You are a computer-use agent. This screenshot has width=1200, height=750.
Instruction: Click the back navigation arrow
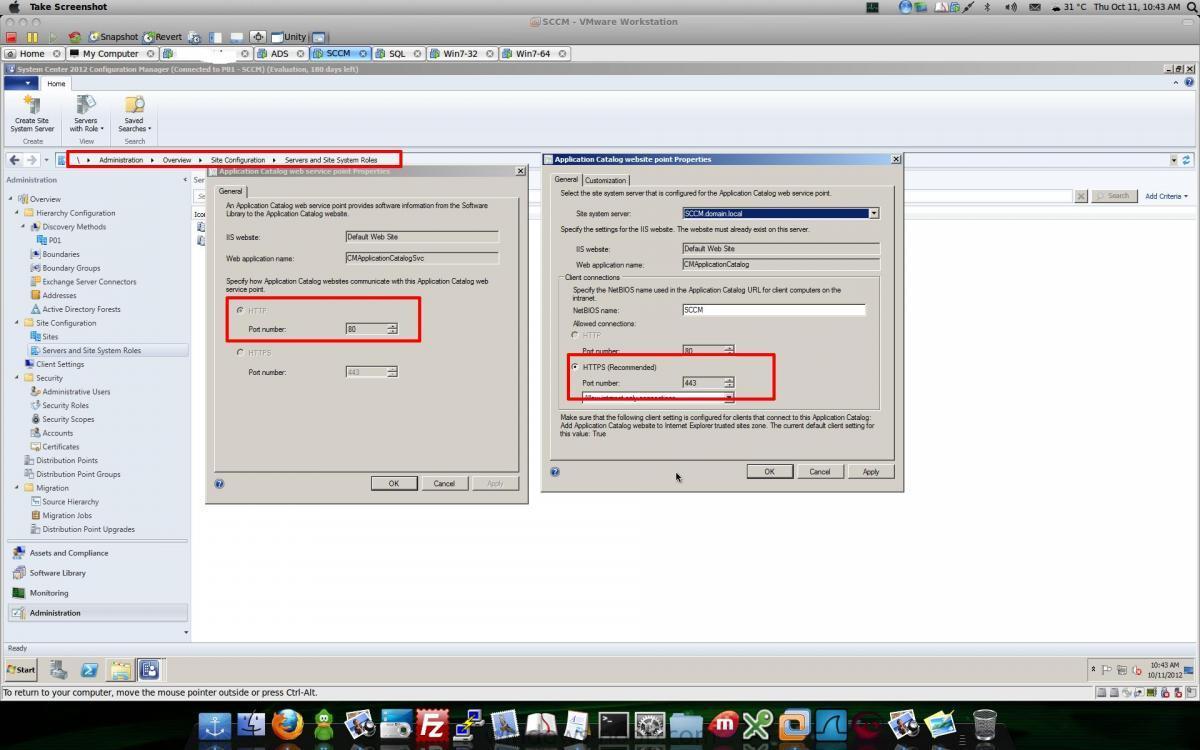(14, 160)
